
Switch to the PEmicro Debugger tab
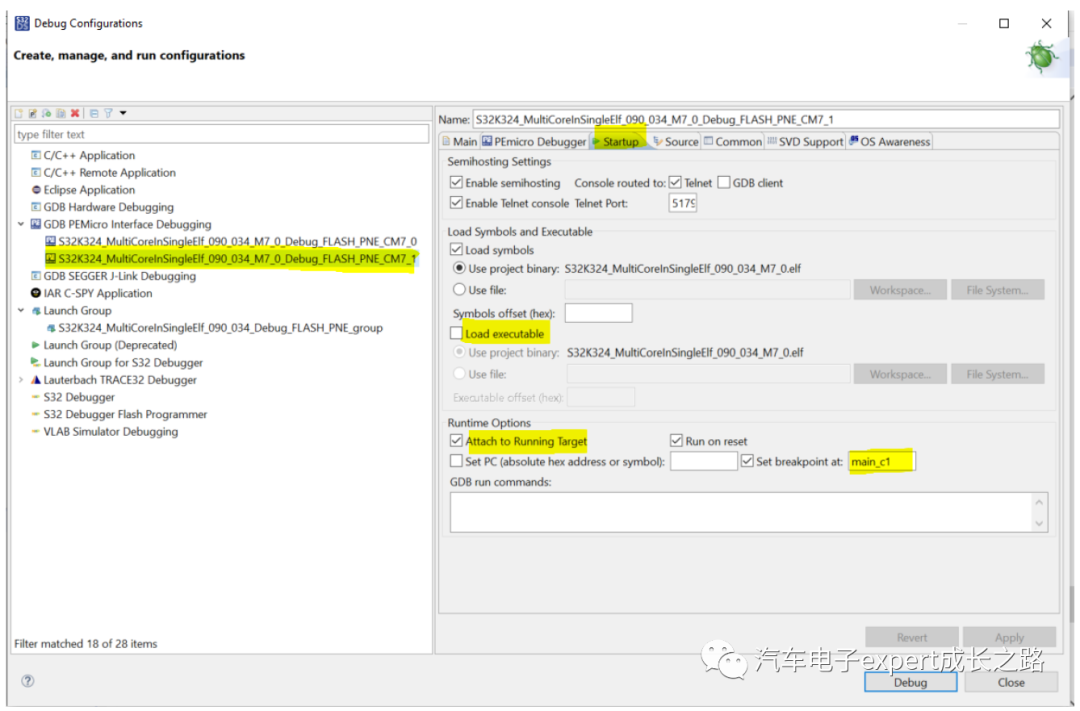[x=534, y=141]
